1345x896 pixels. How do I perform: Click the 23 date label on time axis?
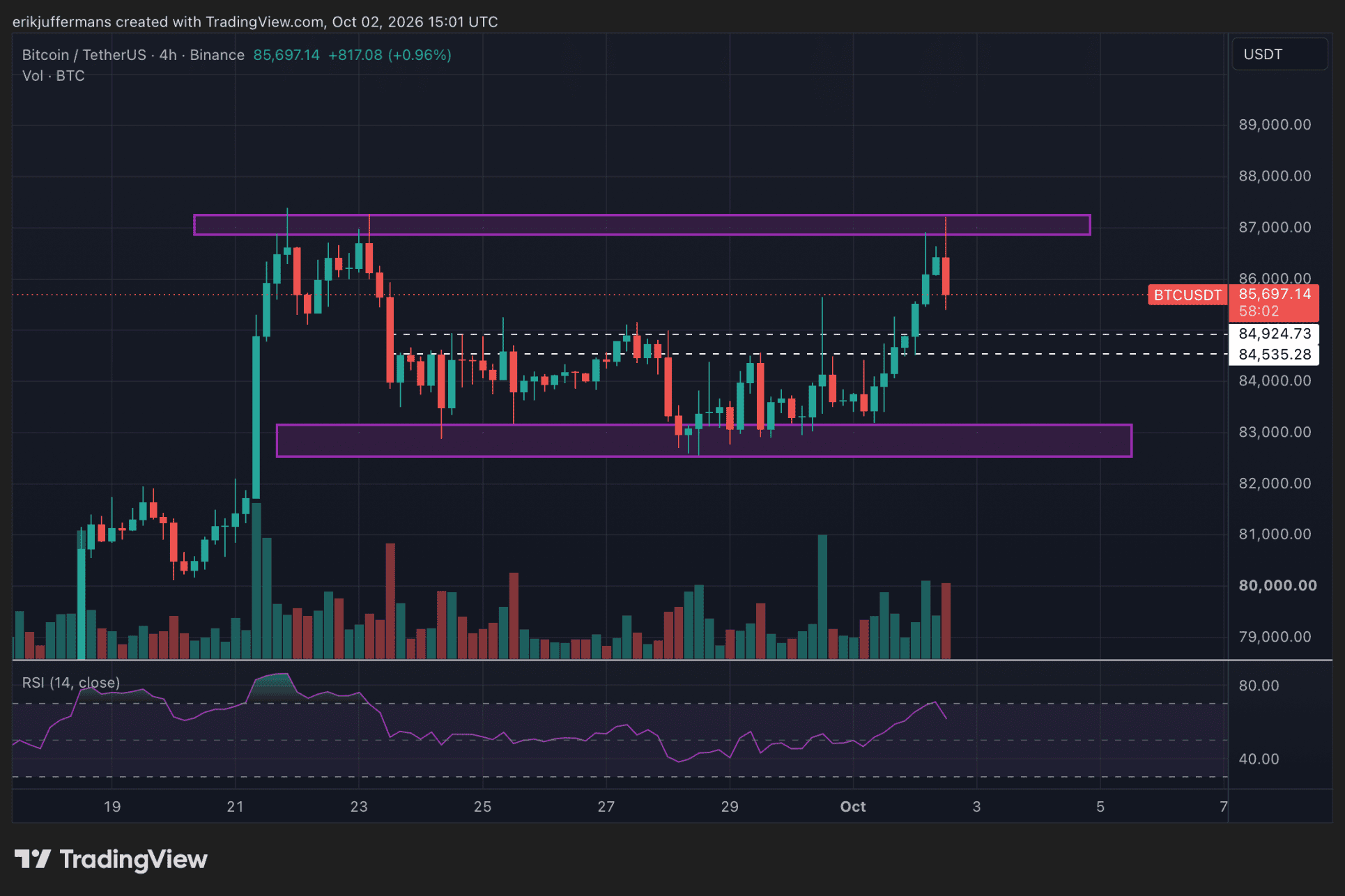click(359, 807)
